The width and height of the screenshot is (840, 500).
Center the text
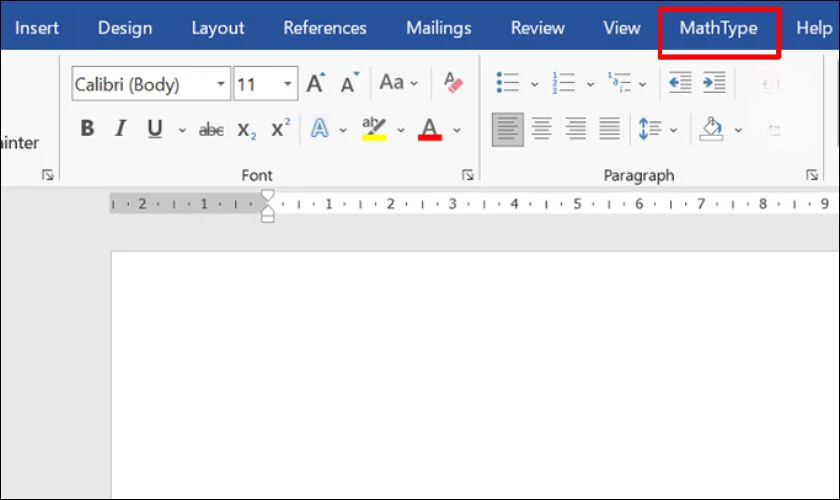[542, 129]
